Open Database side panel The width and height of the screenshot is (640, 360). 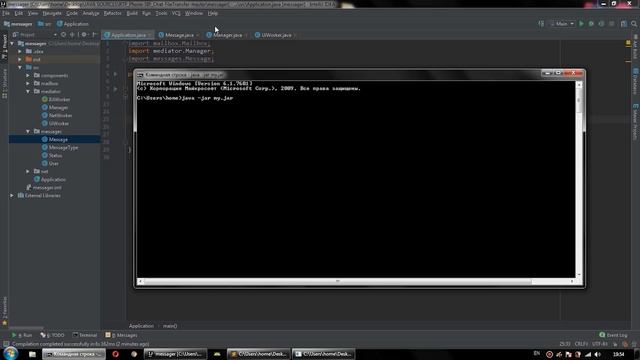[x=636, y=81]
